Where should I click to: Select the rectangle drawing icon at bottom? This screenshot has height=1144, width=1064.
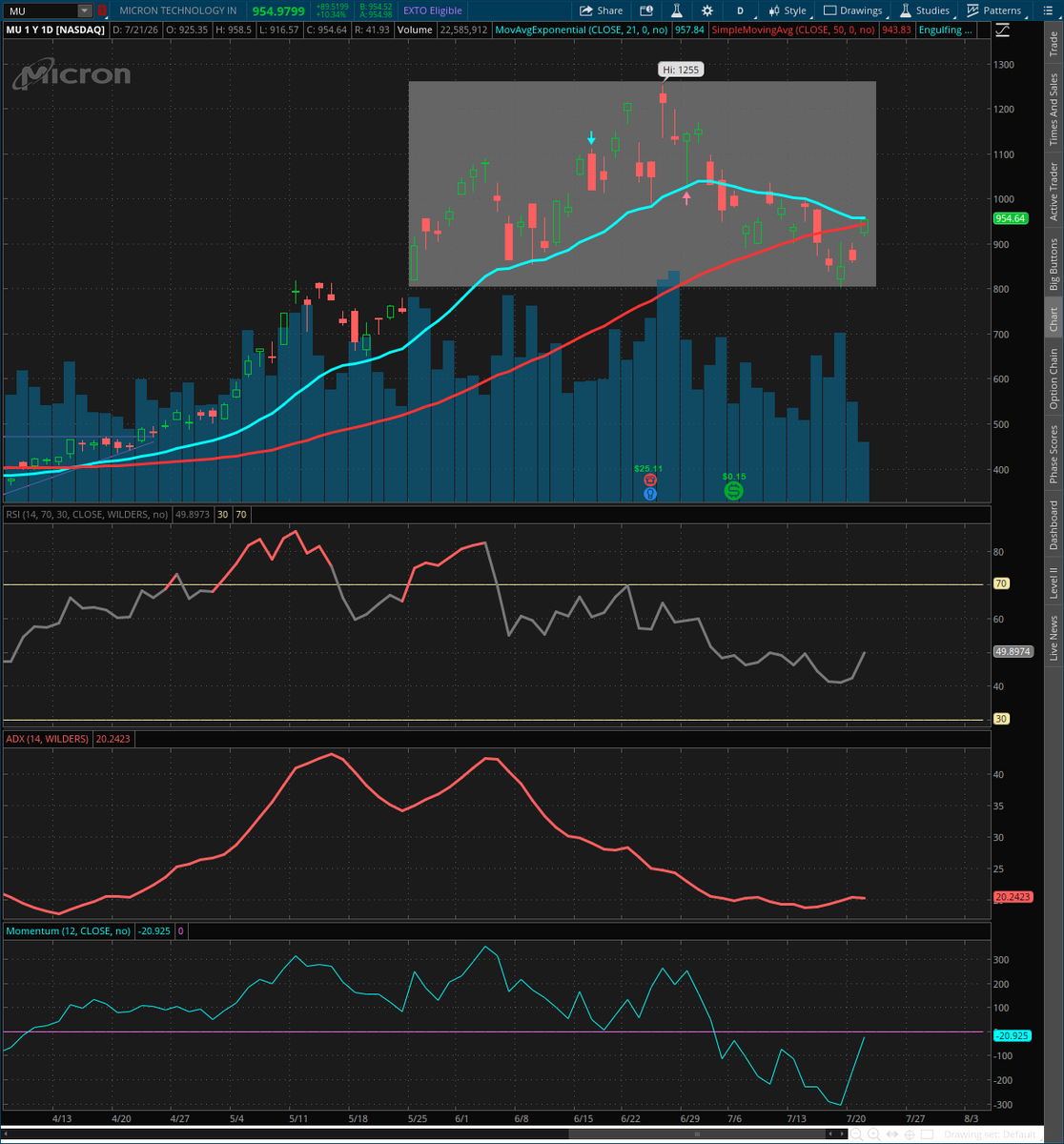(x=927, y=1134)
